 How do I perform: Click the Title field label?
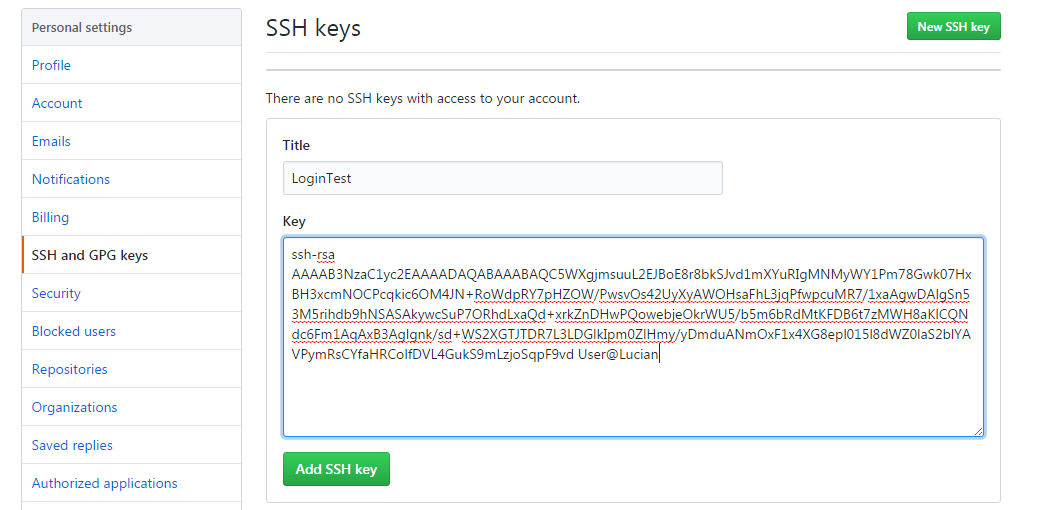point(297,146)
